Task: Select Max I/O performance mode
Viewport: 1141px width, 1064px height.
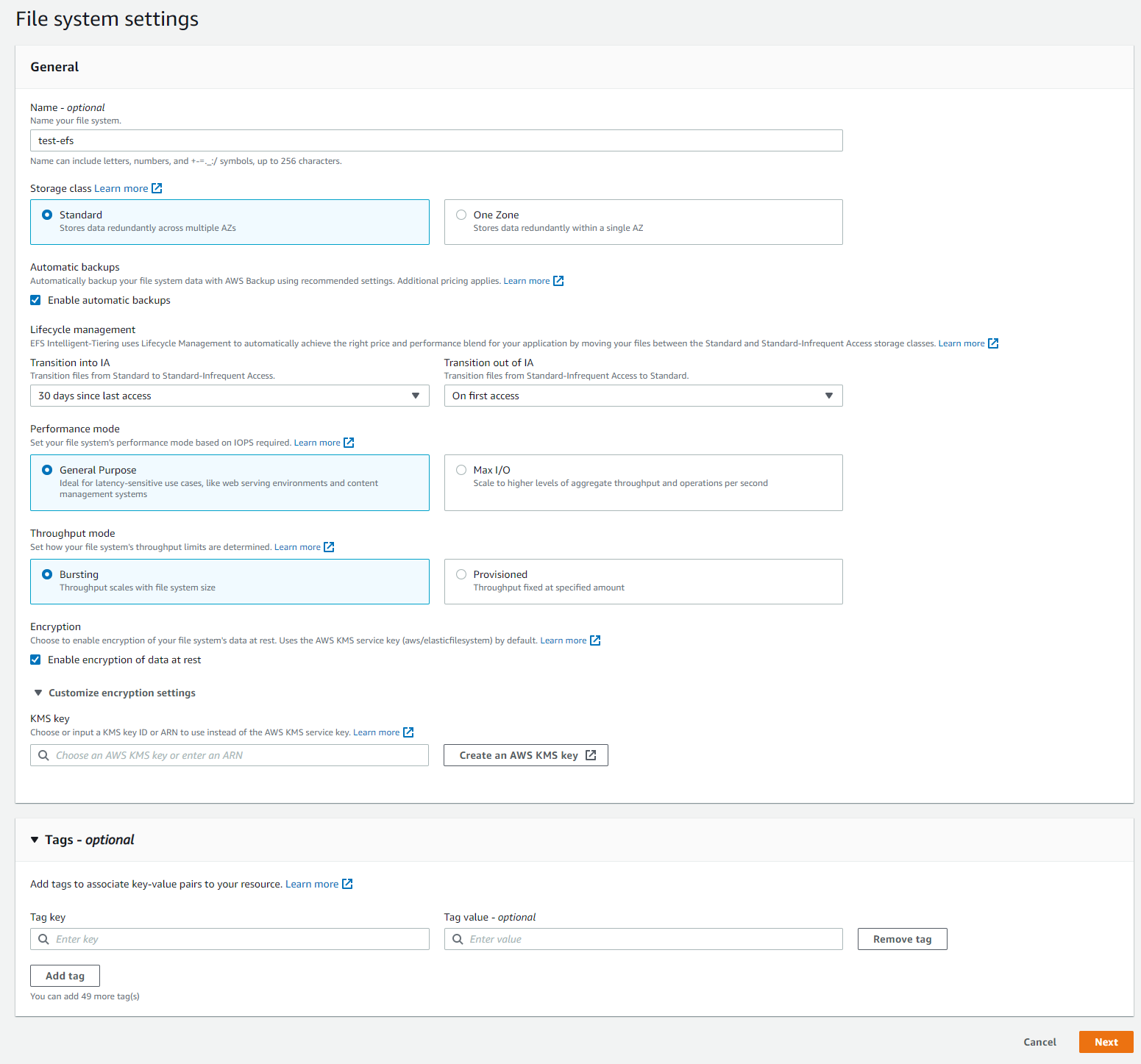Action: coord(461,470)
